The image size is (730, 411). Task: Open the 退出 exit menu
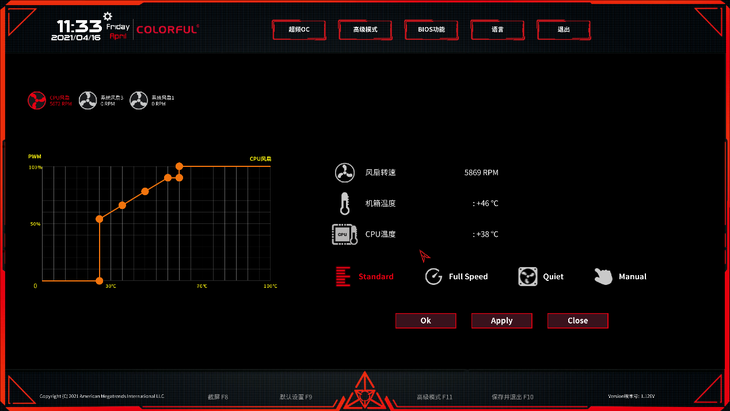563,30
